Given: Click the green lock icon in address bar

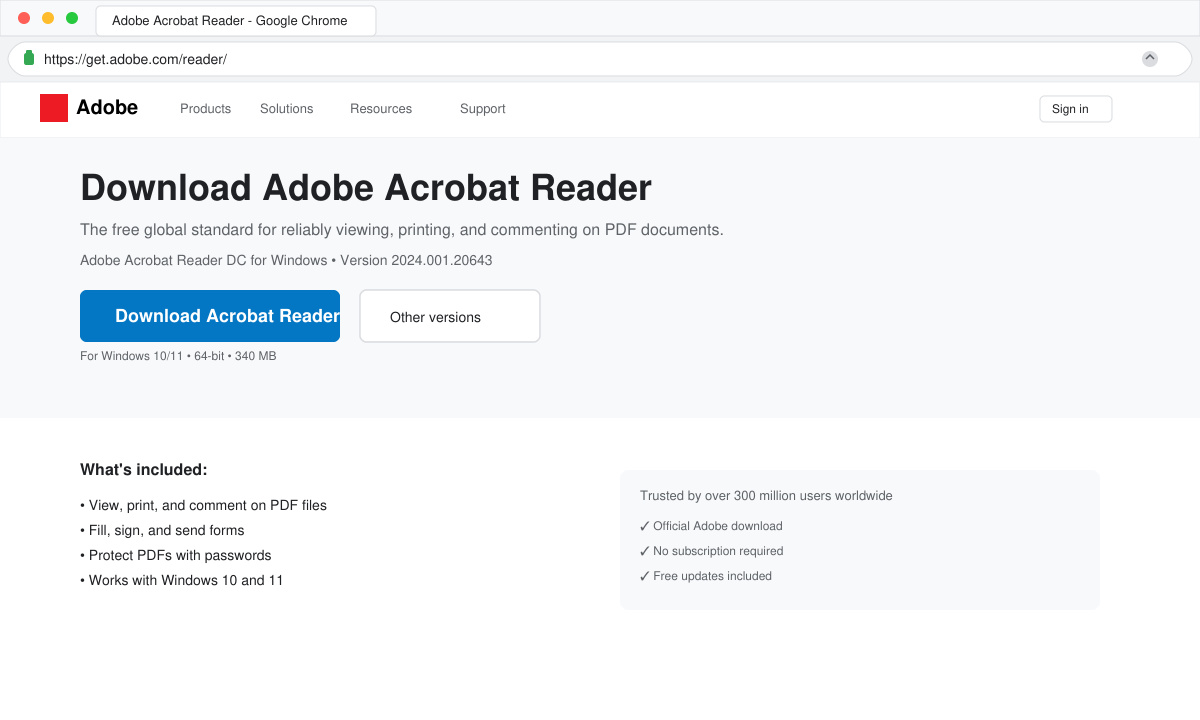Looking at the screenshot, I should click(x=29, y=58).
